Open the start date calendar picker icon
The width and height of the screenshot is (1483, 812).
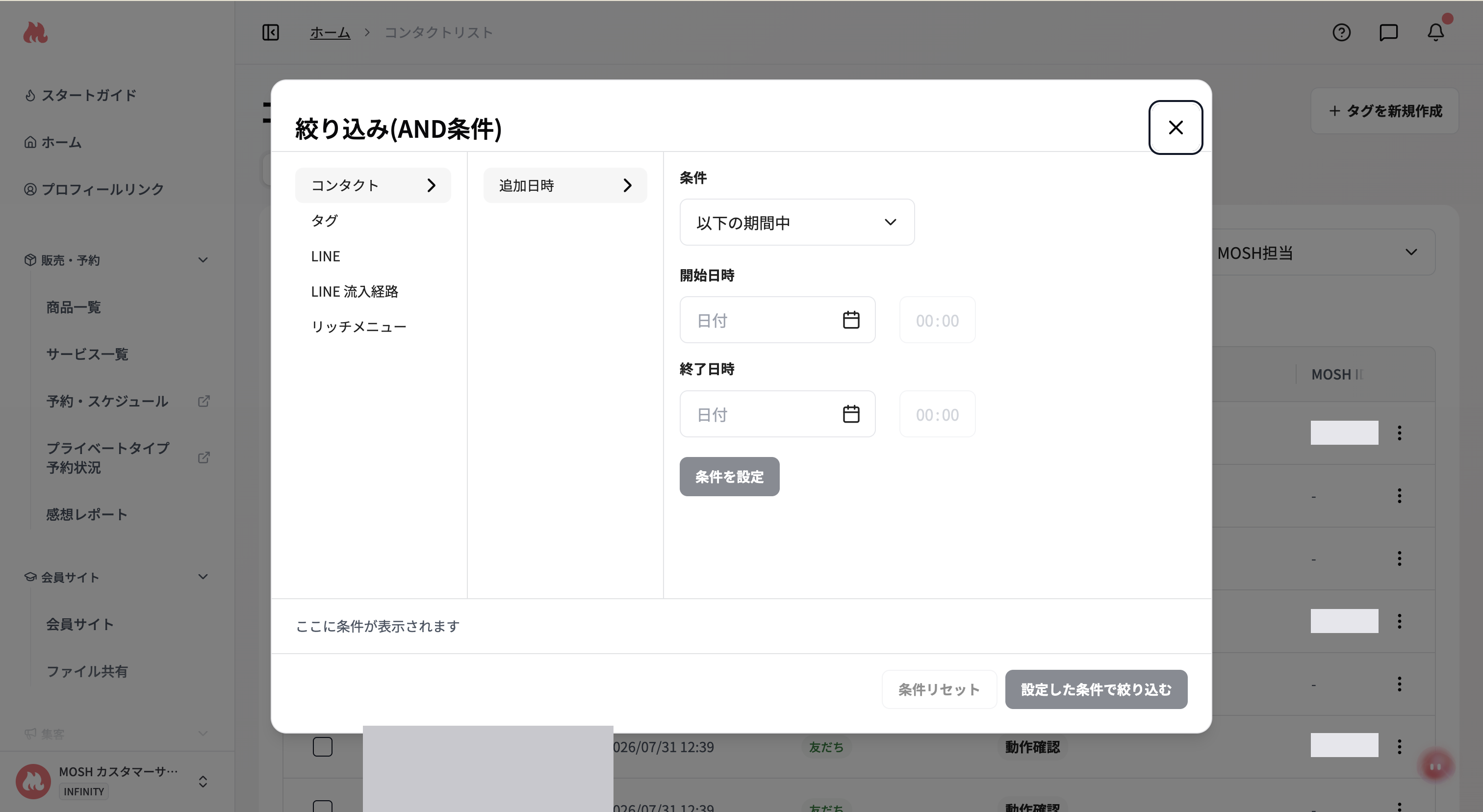pyautogui.click(x=851, y=320)
